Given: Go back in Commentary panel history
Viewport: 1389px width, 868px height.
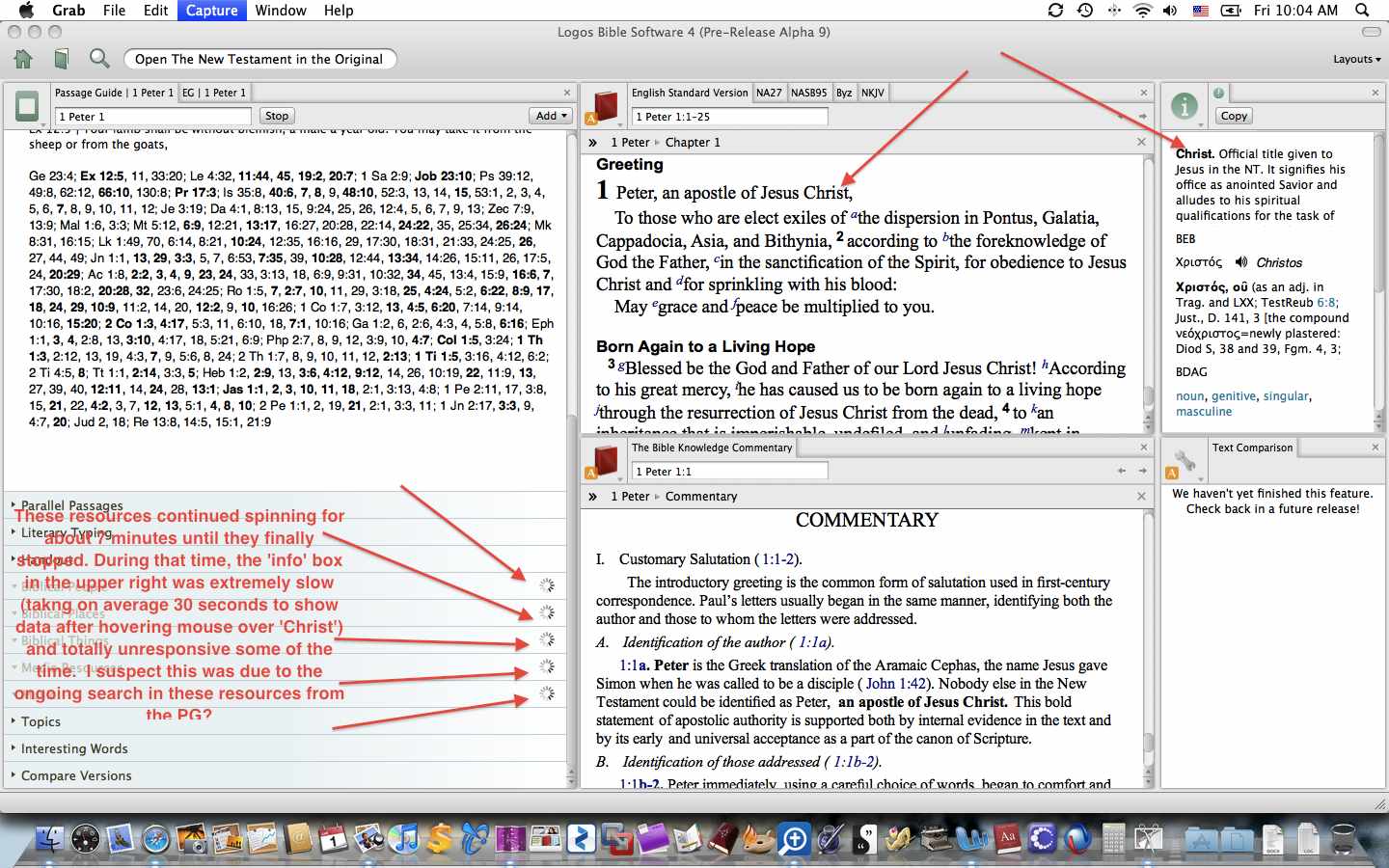Looking at the screenshot, I should point(1122,471).
